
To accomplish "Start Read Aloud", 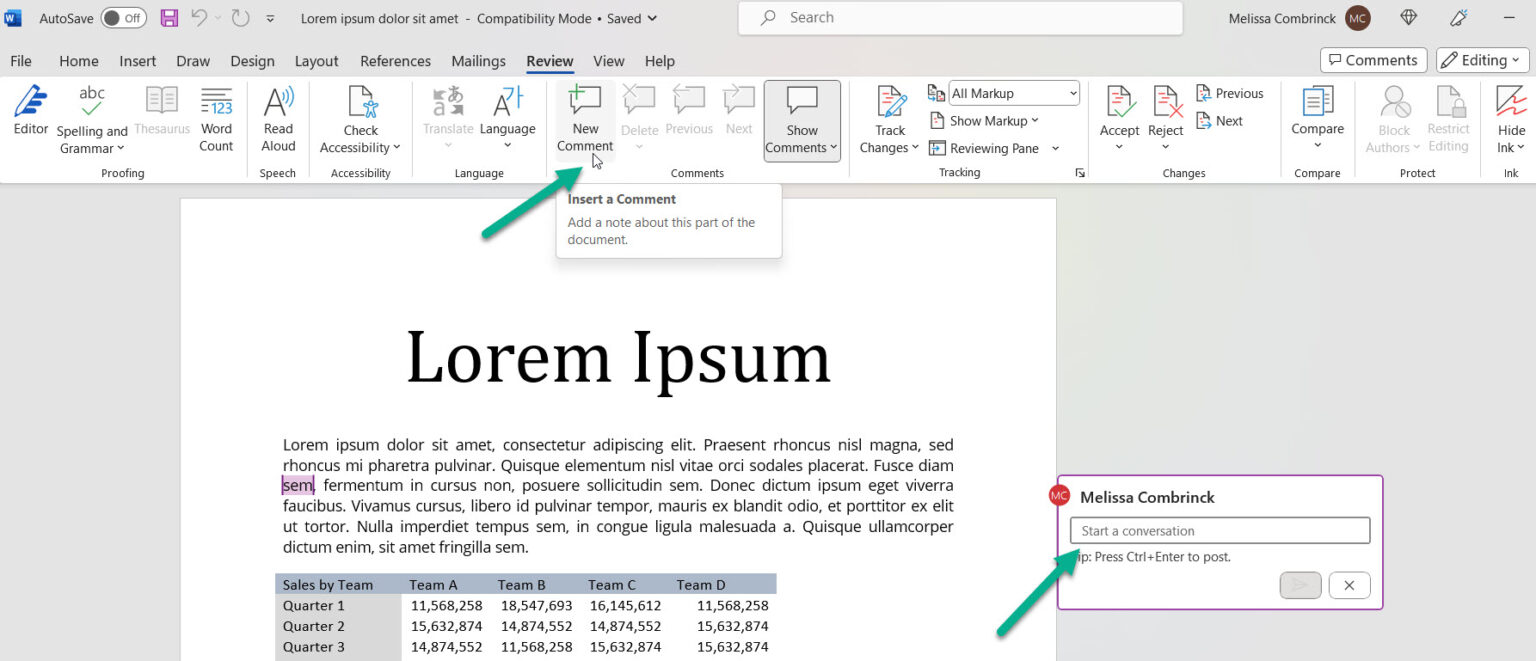I will [278, 120].
